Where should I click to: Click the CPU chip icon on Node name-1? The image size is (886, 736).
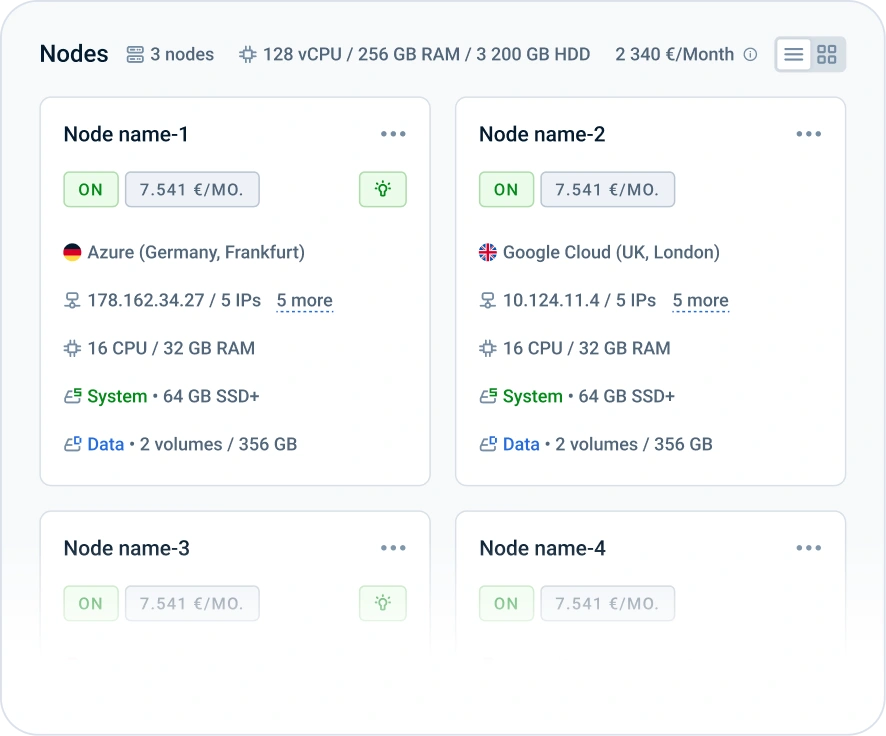coord(72,349)
